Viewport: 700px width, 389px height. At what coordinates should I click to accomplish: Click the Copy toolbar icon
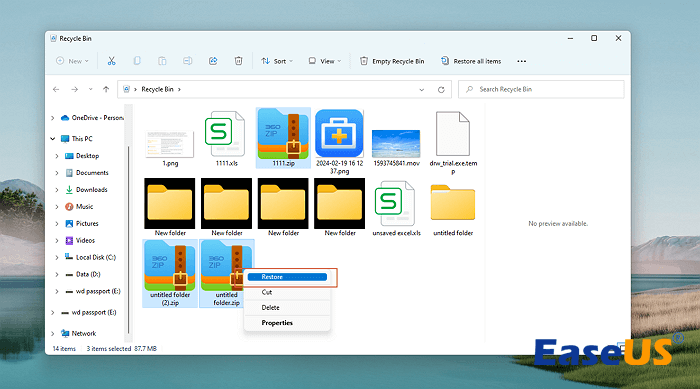coord(137,61)
